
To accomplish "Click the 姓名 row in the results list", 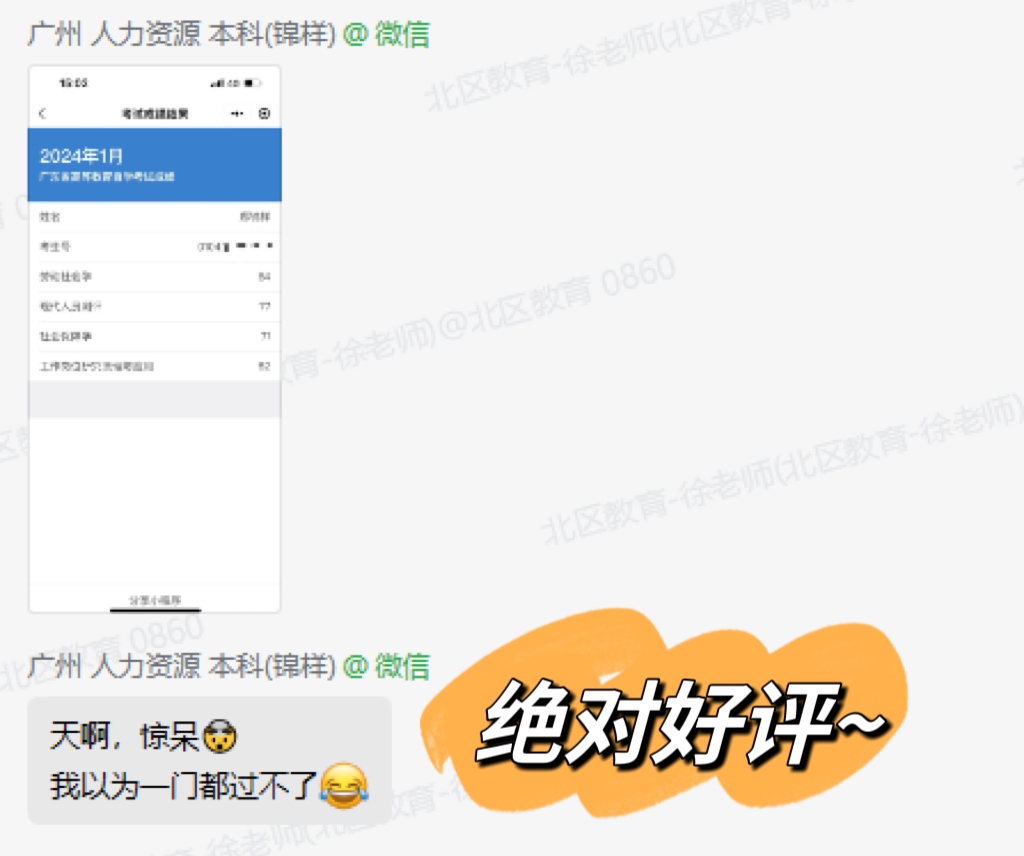I will 155,216.
